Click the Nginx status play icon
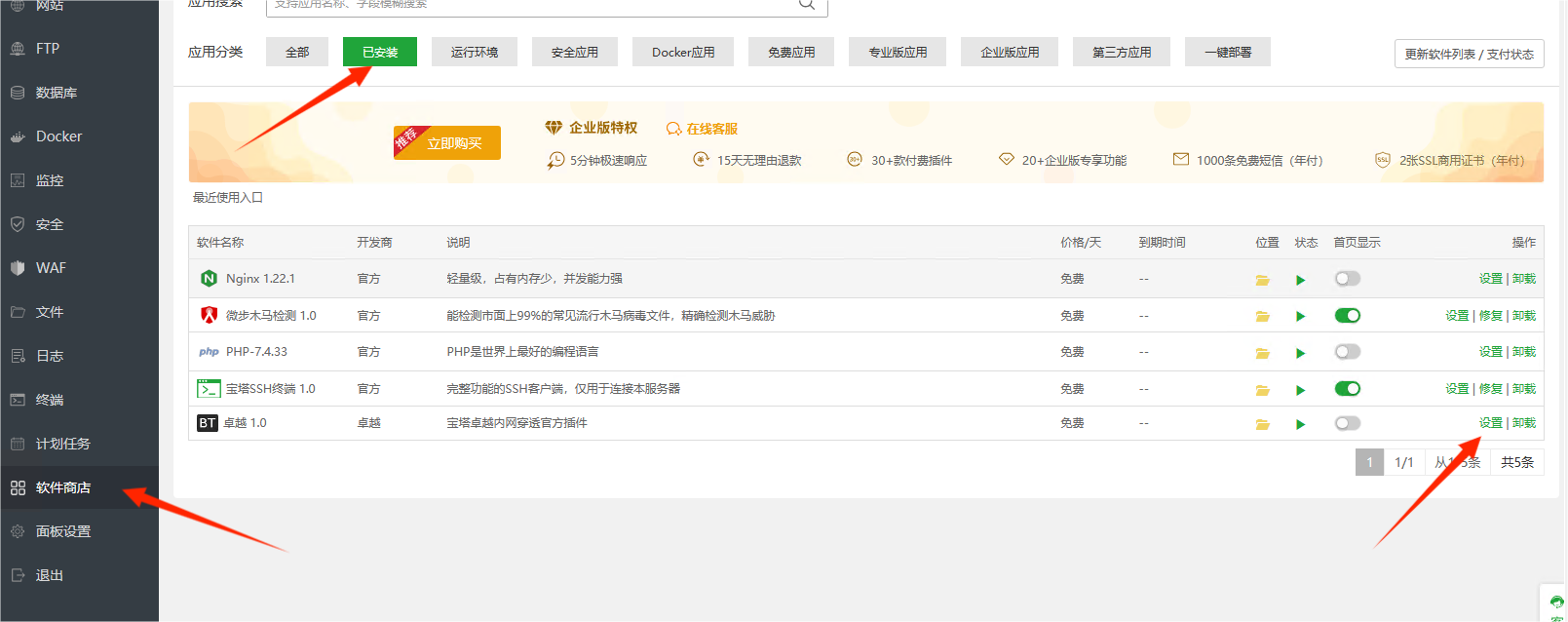The height and width of the screenshot is (622, 1568). (x=1300, y=280)
